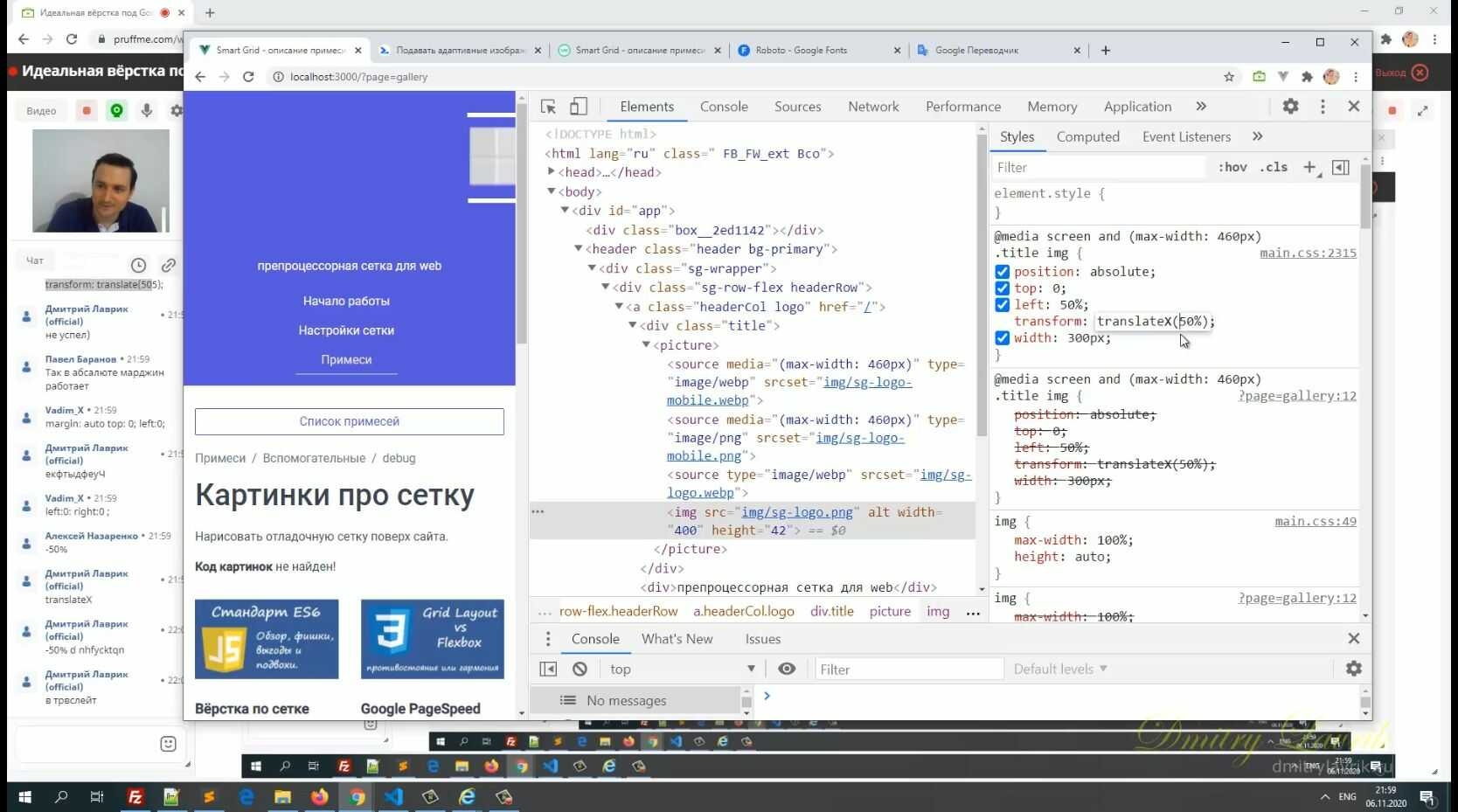Open FileZilla from the Windows taskbar
The image size is (1458, 812).
click(135, 797)
